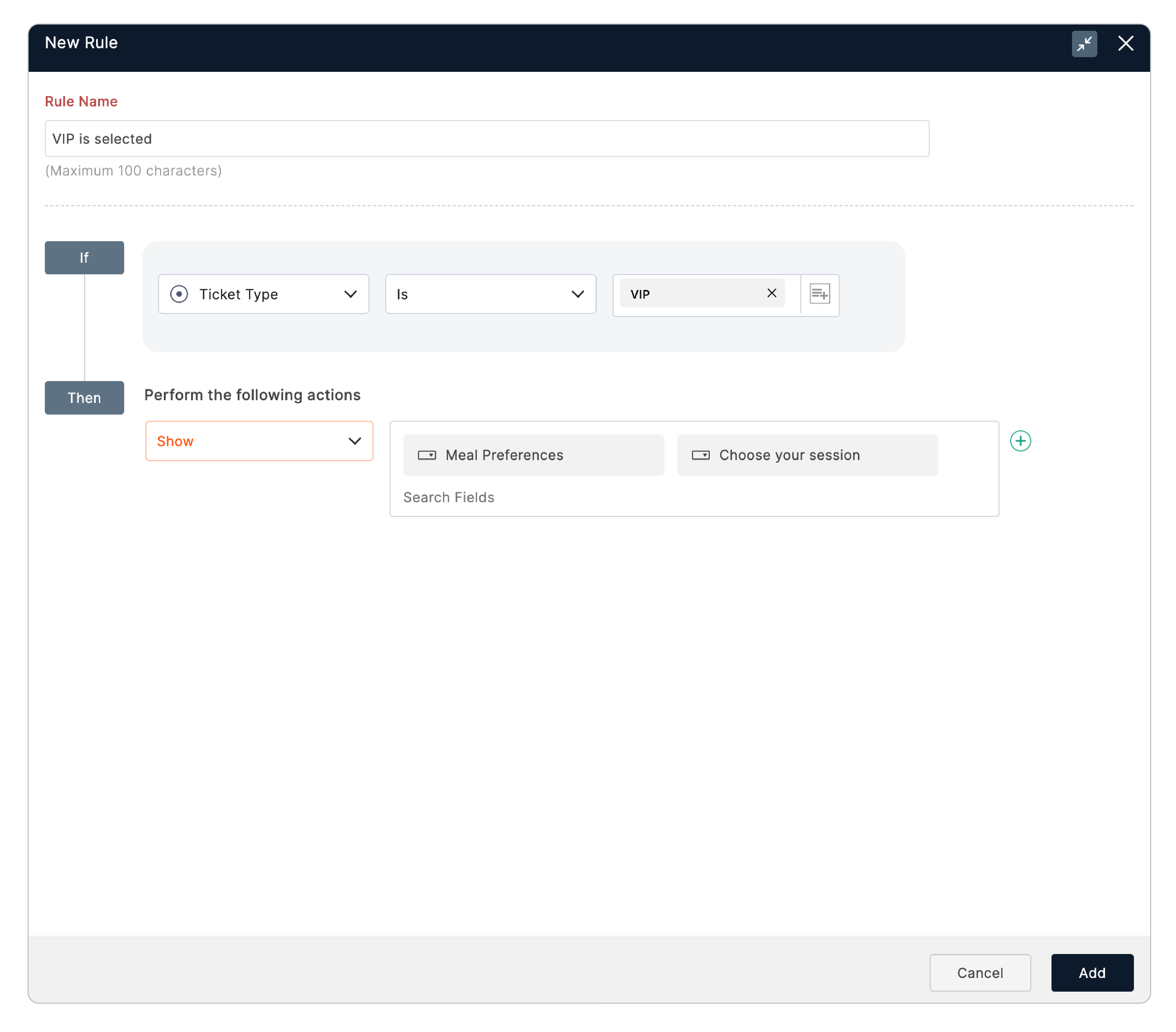The image size is (1176, 1032).
Task: Click the VIP value chip
Action: coord(690,294)
